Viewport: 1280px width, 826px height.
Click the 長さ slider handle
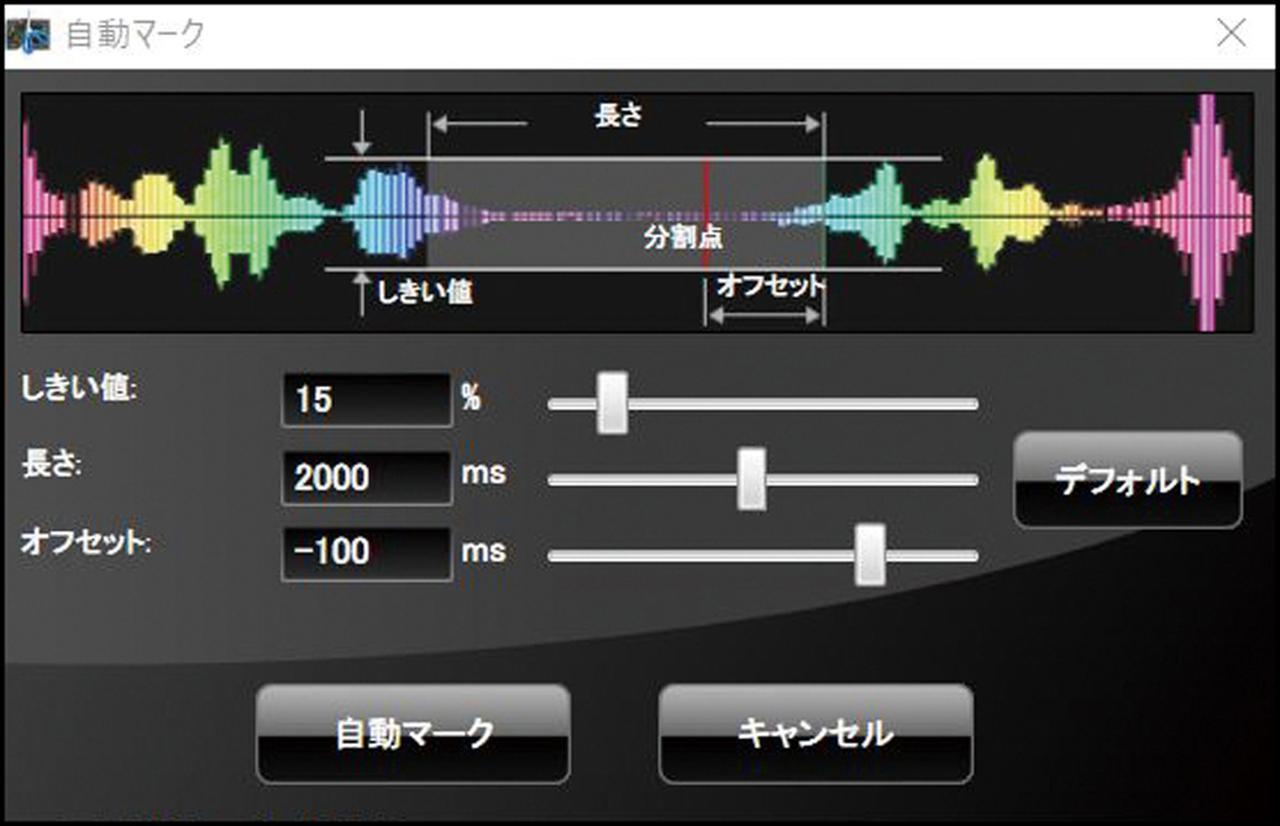click(751, 479)
